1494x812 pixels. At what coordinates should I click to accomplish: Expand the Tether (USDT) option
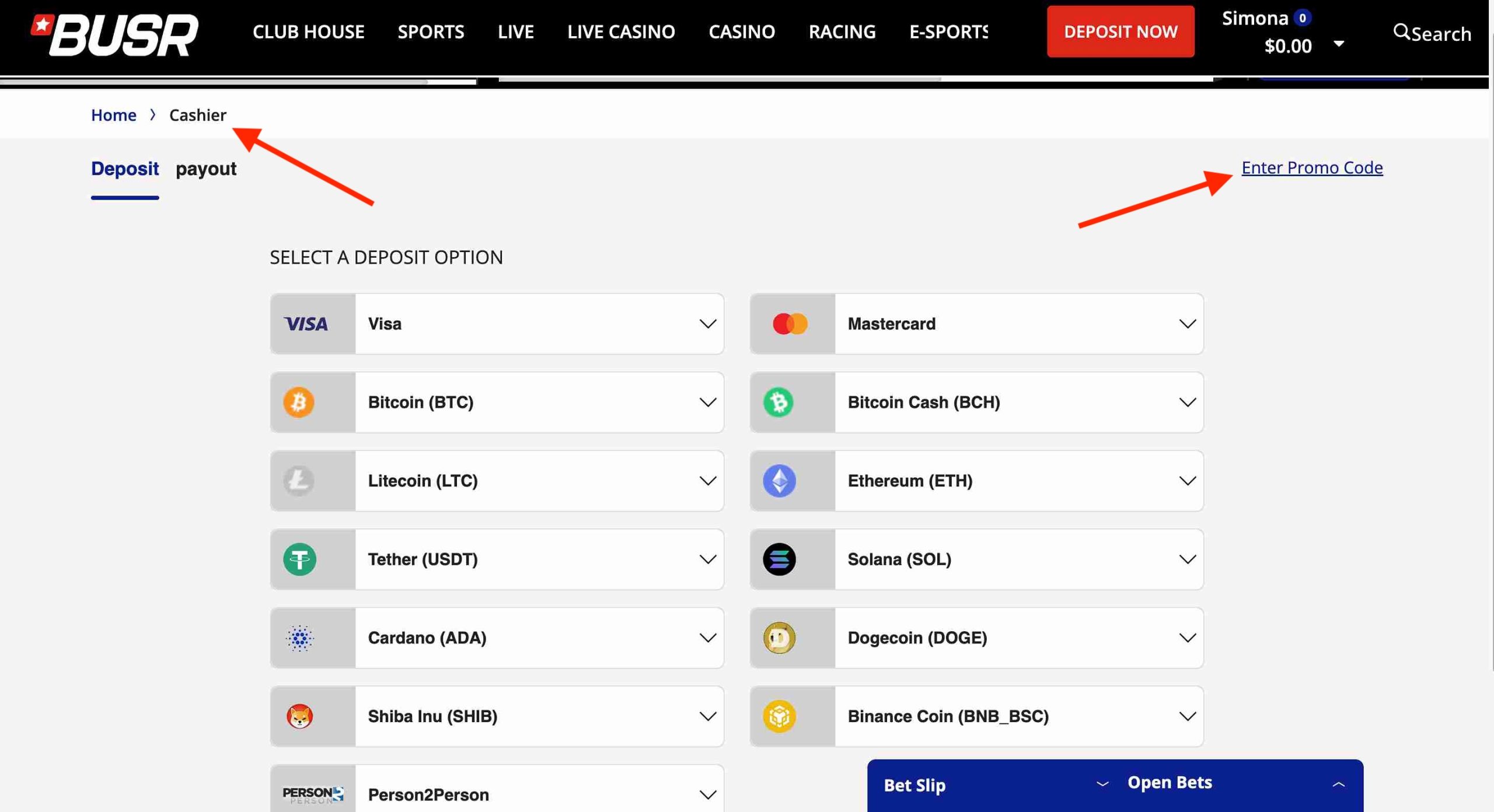tap(708, 559)
